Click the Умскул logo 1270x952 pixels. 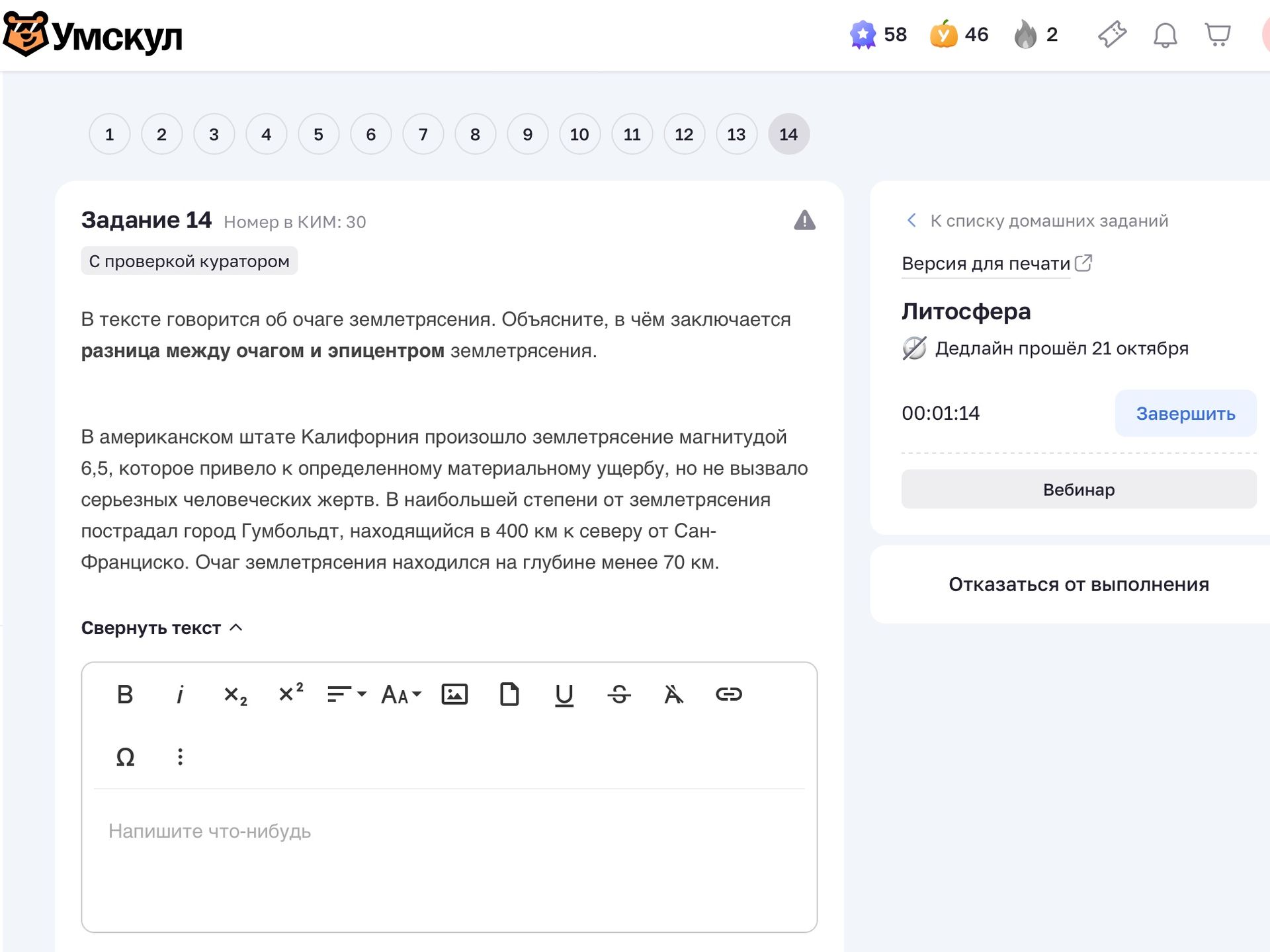(93, 34)
